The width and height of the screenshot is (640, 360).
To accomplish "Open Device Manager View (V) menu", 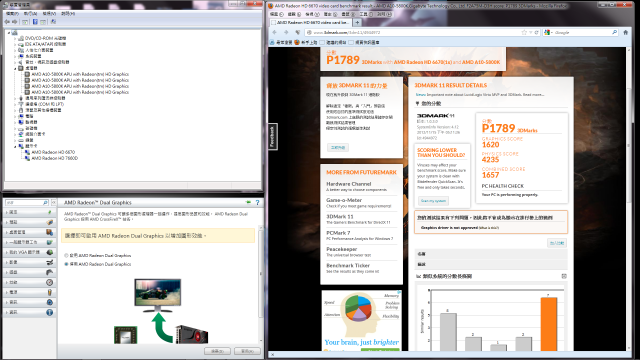I will (x=49, y=13).
